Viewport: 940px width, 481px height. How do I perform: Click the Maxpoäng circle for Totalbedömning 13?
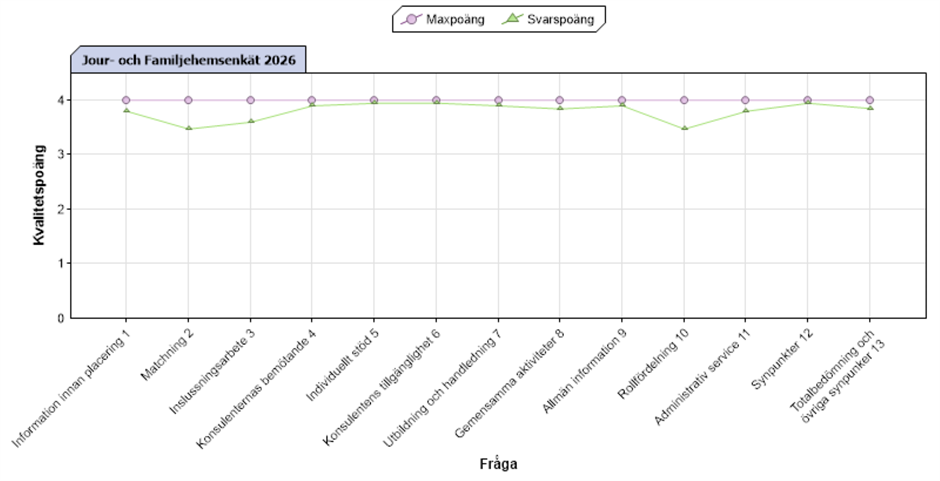point(869,100)
